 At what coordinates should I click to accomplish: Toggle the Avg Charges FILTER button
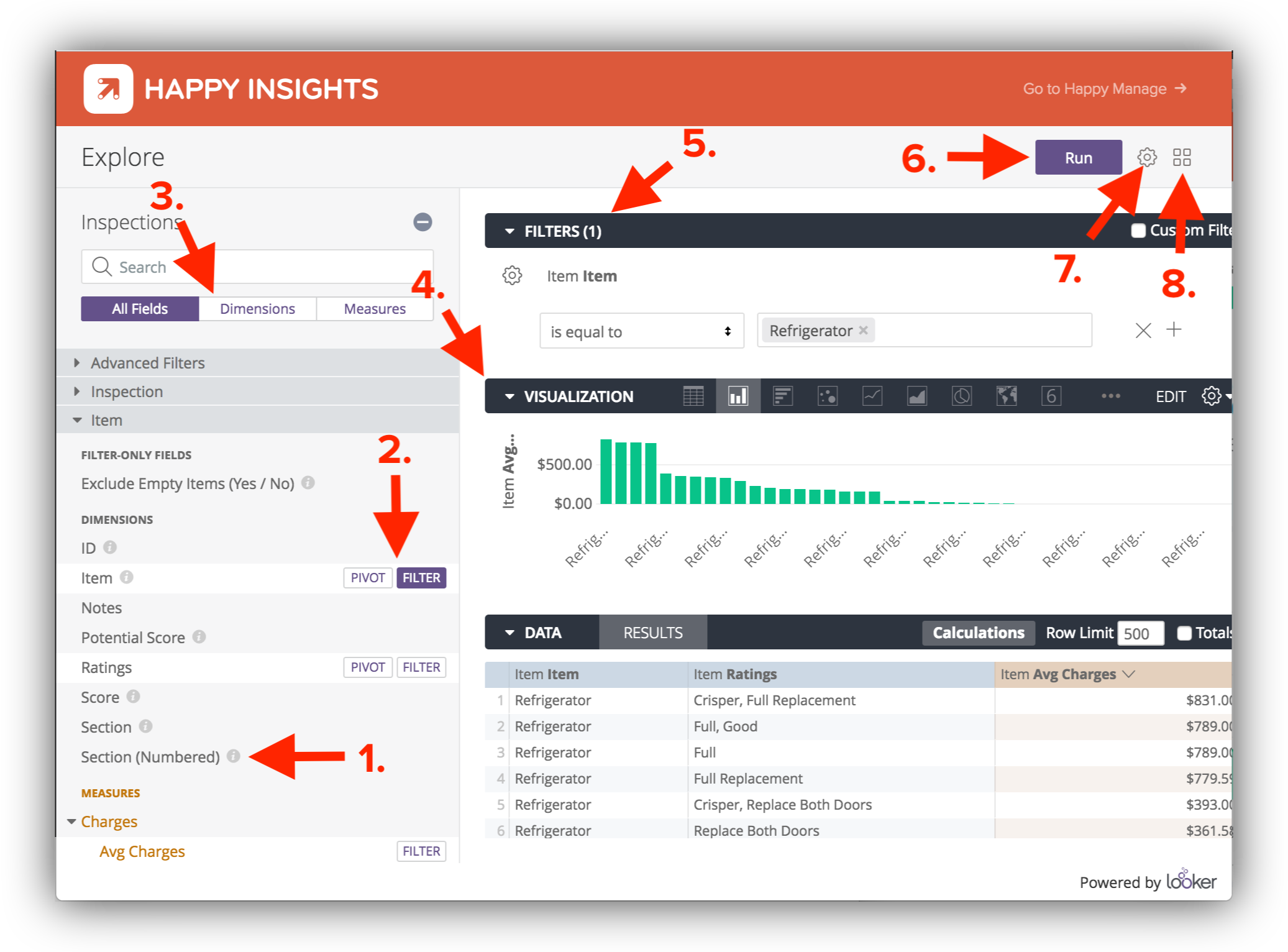click(421, 851)
